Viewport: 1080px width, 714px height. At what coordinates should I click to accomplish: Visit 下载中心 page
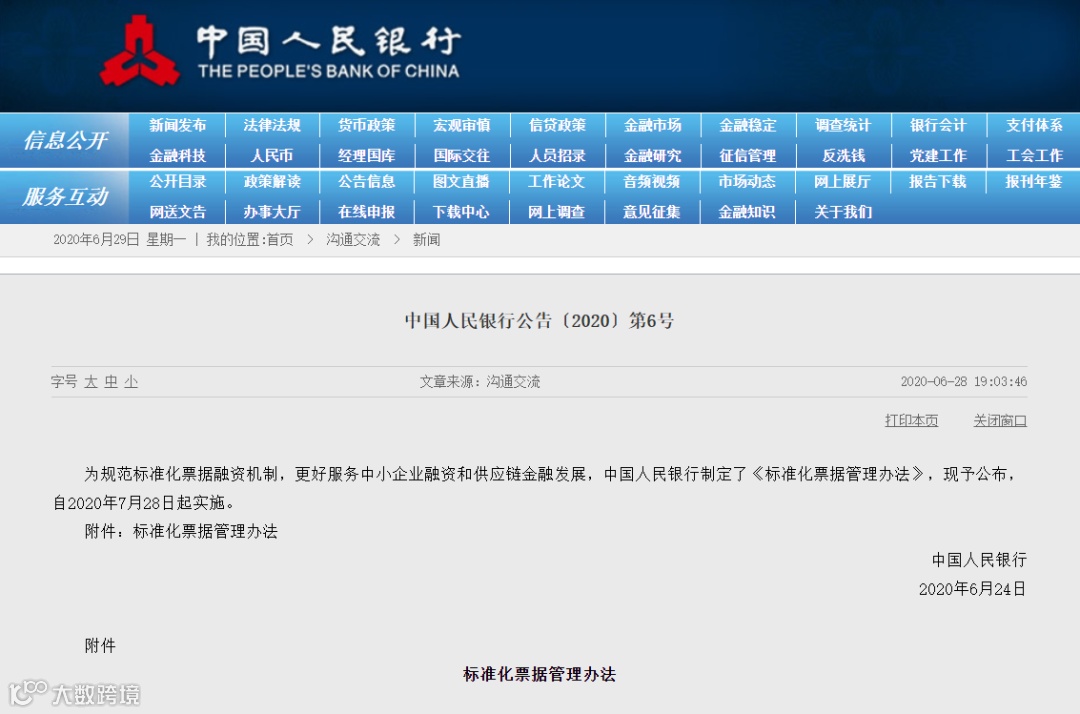click(462, 212)
